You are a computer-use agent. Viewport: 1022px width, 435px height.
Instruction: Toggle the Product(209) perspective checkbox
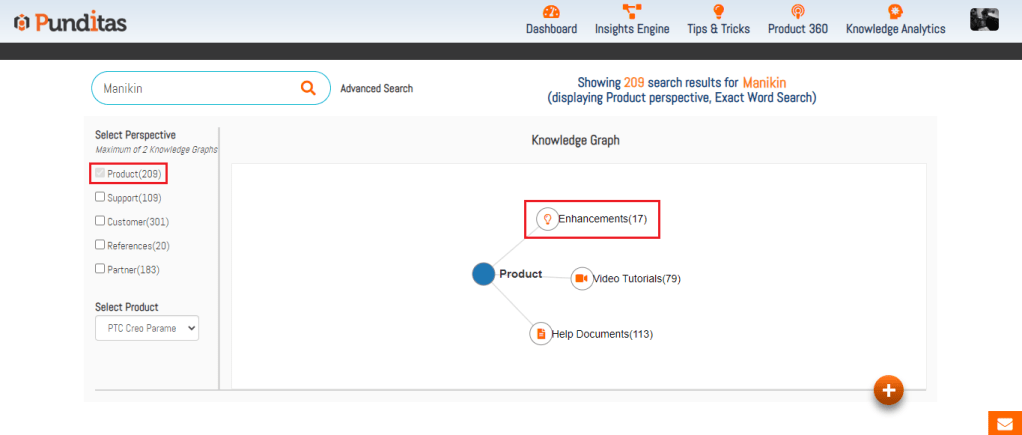point(100,173)
